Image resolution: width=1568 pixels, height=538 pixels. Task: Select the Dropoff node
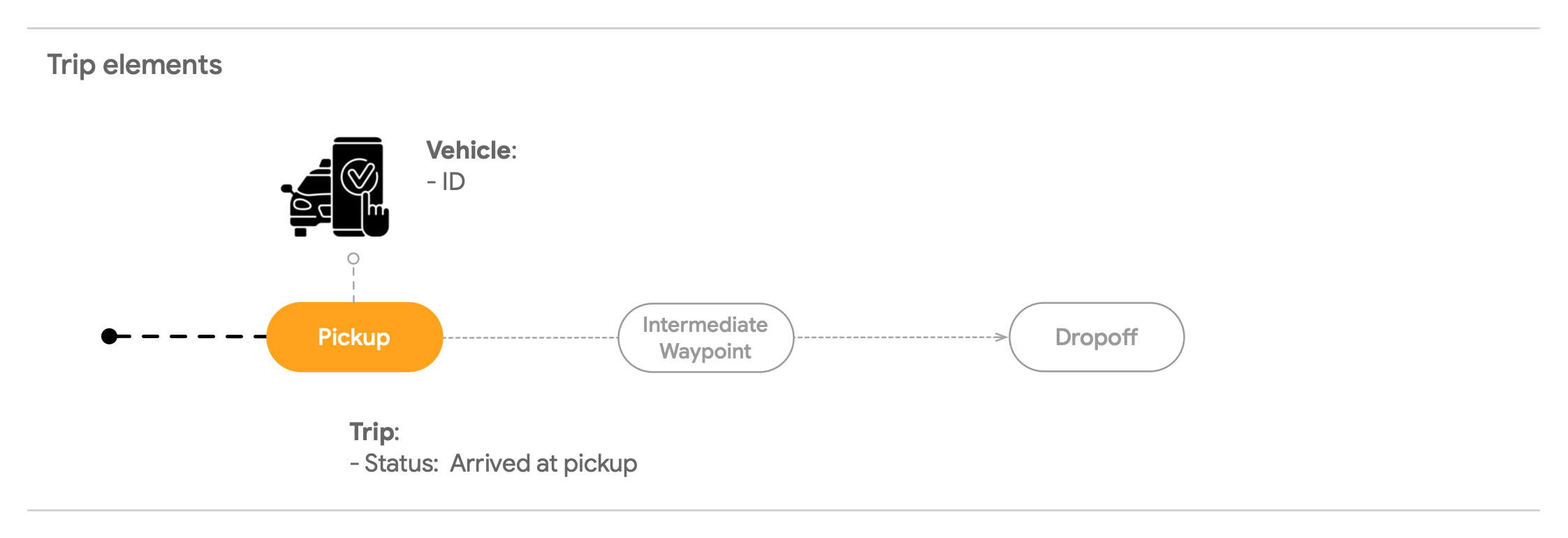(x=1096, y=337)
